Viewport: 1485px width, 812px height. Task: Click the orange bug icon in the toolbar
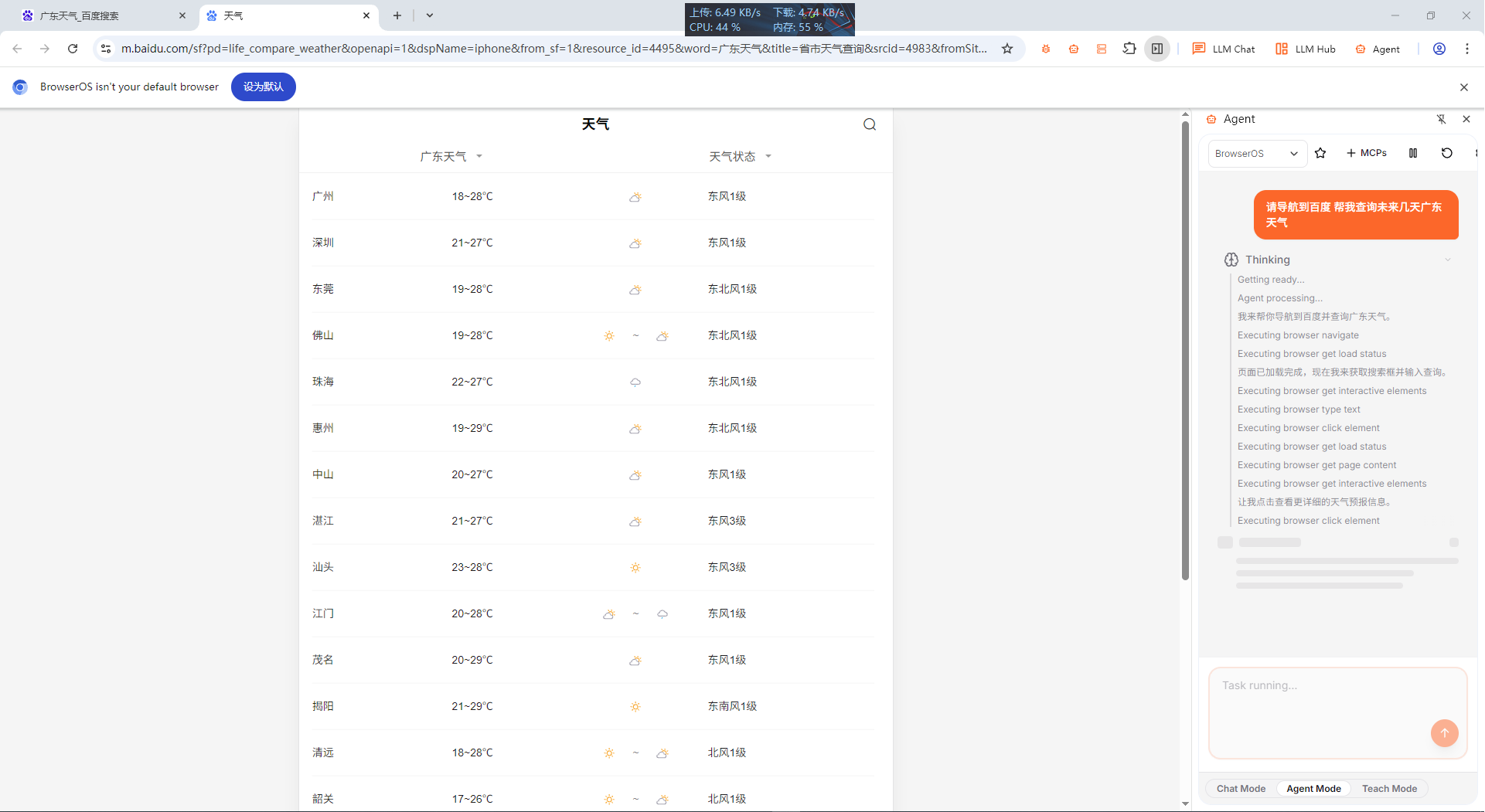point(1046,49)
